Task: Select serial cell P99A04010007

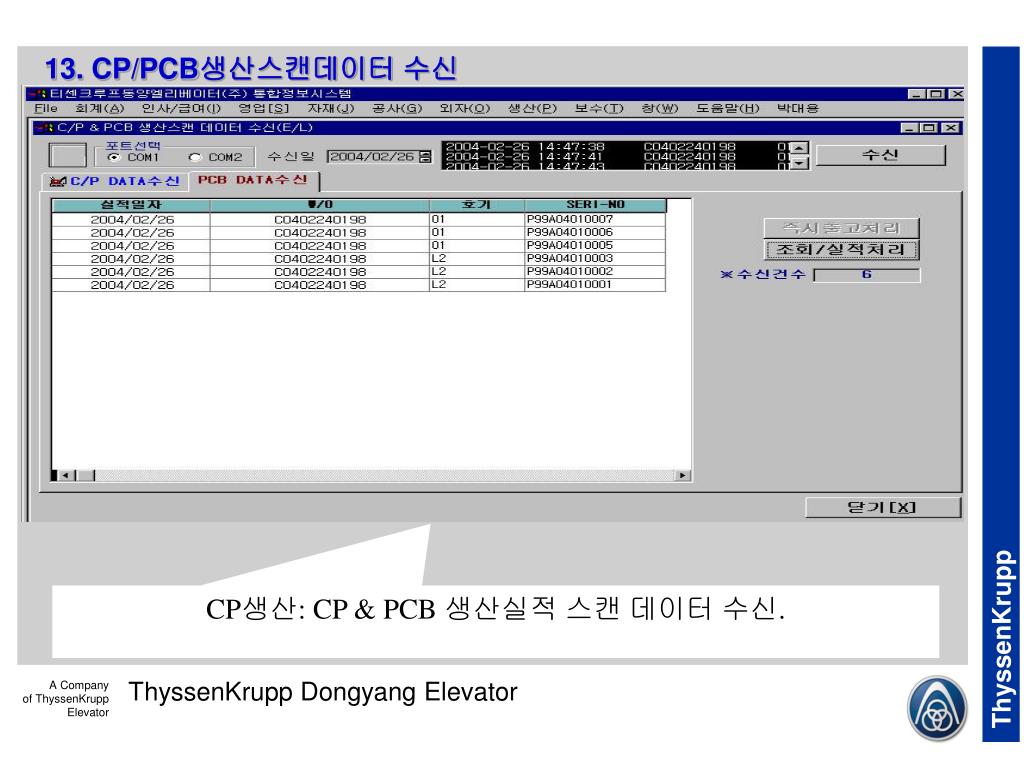Action: pos(595,219)
